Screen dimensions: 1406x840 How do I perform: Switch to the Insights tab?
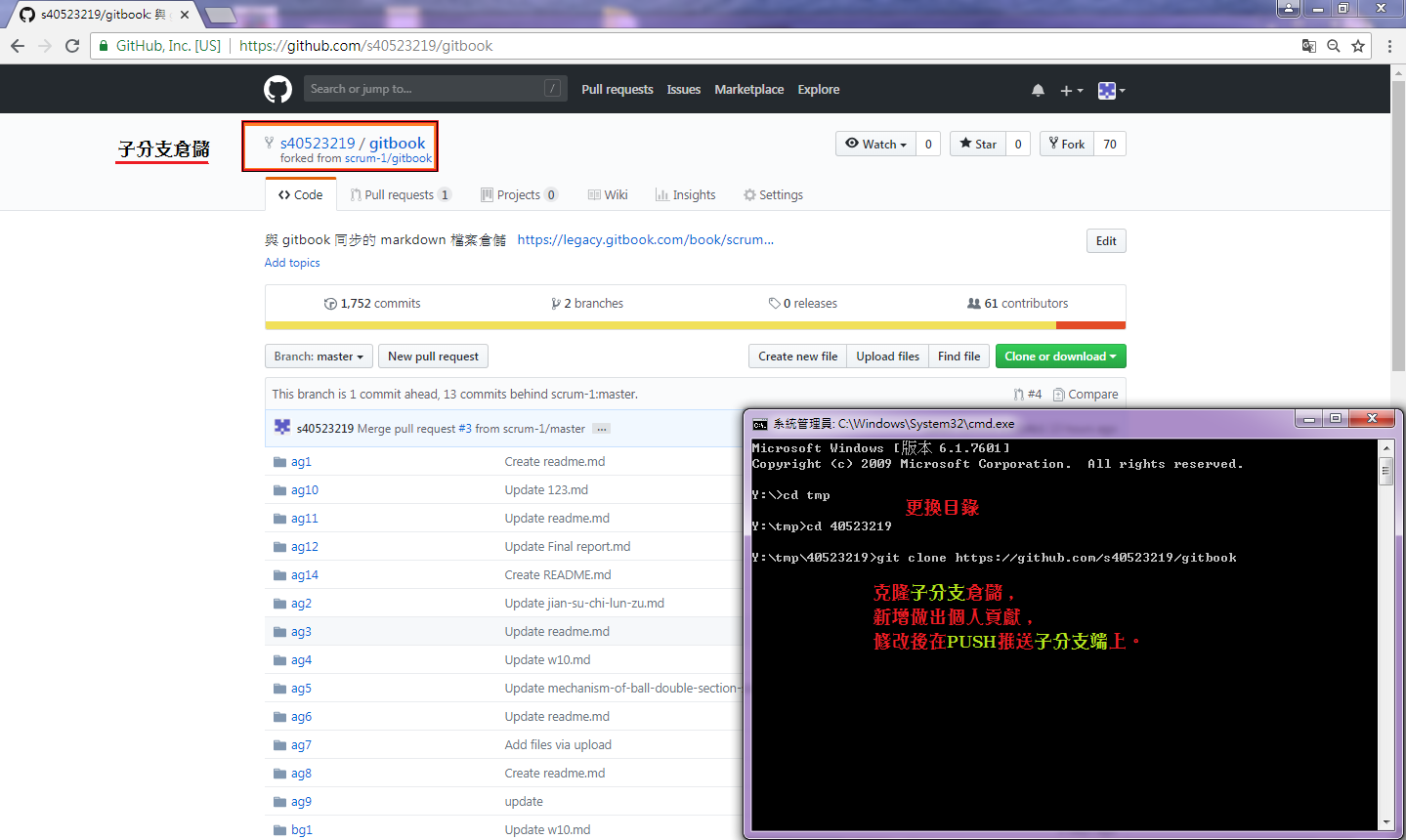pyautogui.click(x=686, y=194)
